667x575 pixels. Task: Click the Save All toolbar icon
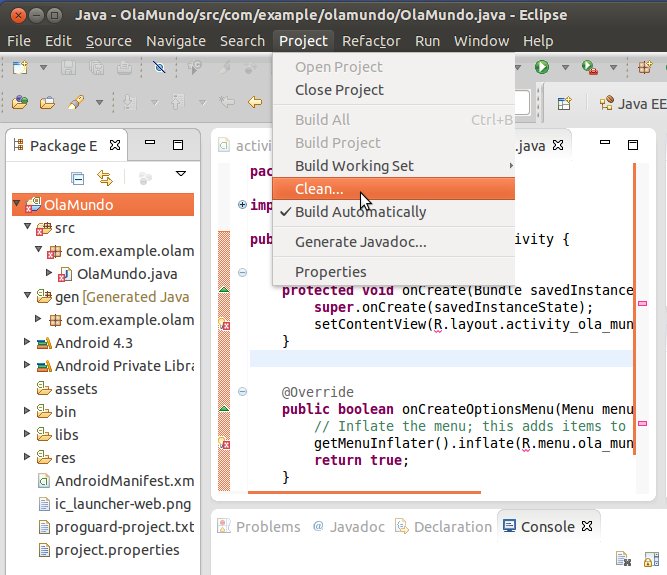tap(97, 67)
